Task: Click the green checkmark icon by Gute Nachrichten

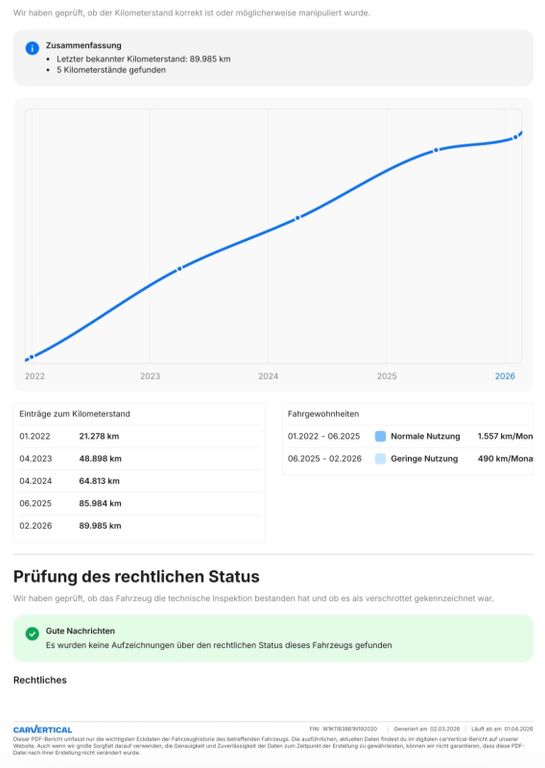Action: pyautogui.click(x=32, y=633)
